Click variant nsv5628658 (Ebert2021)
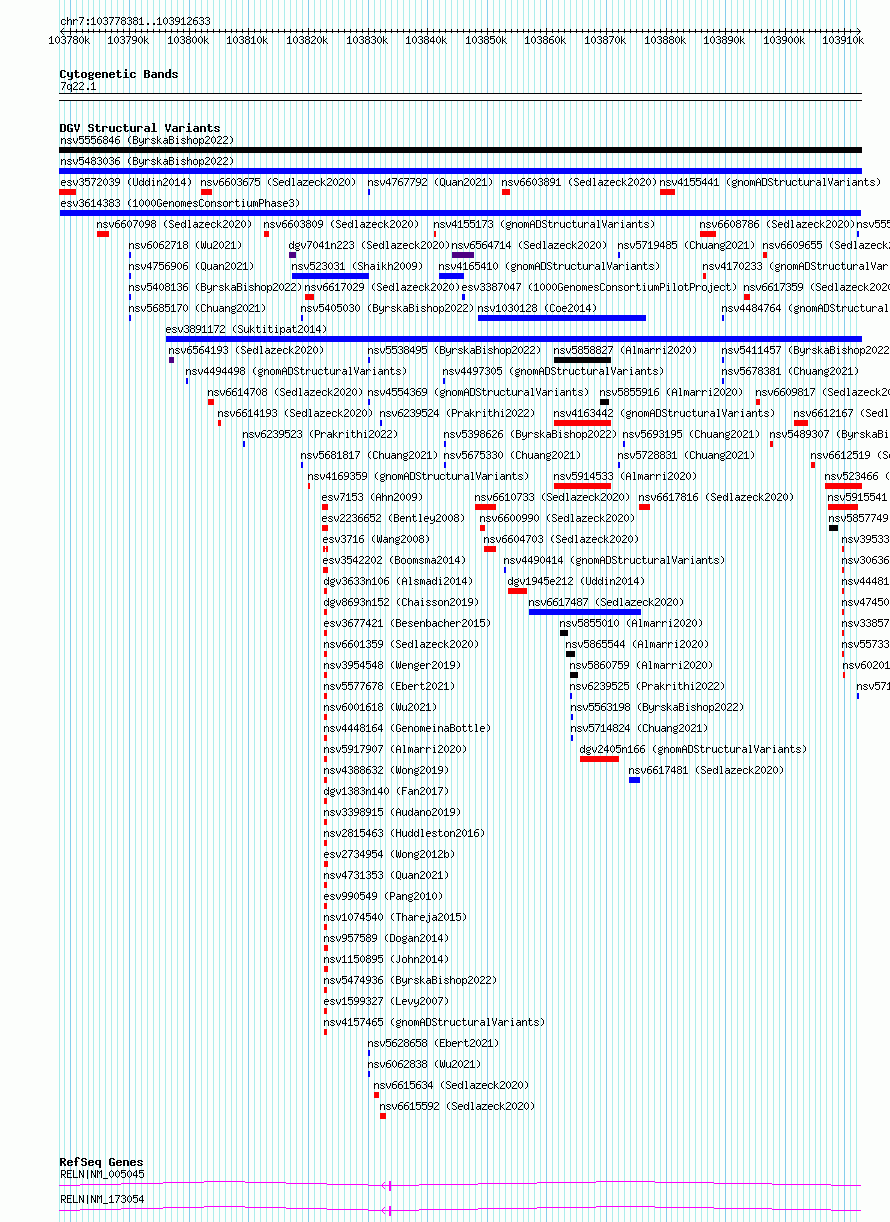The width and height of the screenshot is (890, 1222). [433, 1043]
